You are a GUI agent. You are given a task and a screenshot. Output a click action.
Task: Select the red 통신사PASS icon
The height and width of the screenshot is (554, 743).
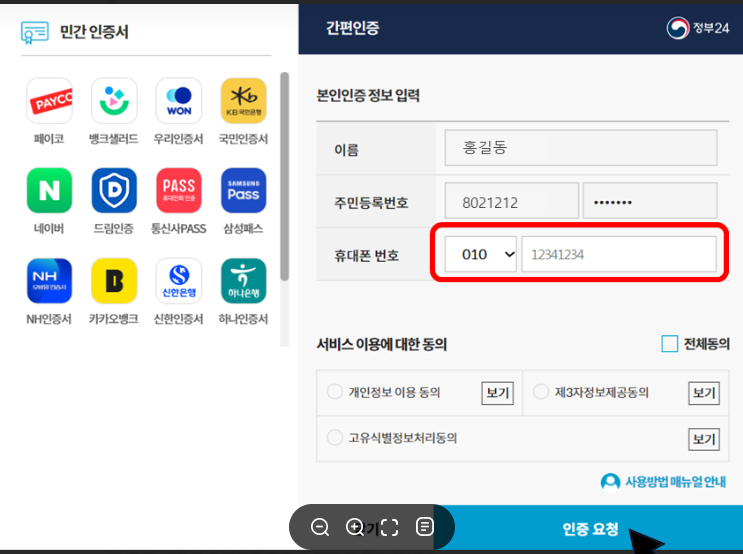(x=179, y=191)
